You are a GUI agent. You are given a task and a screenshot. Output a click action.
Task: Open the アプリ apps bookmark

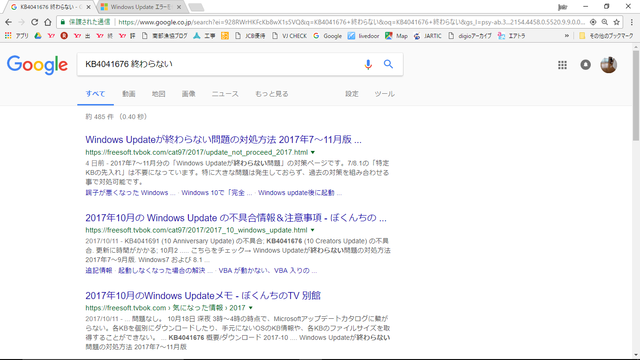(x=17, y=36)
